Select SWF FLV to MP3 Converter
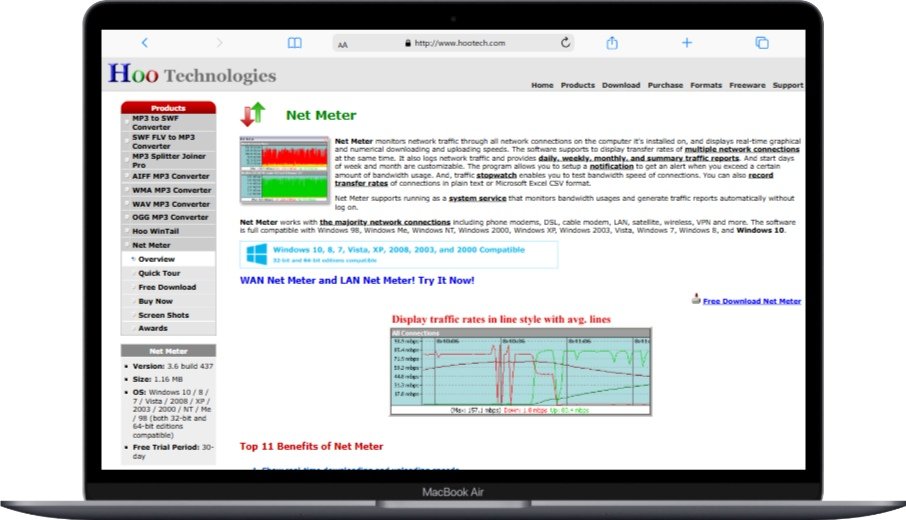Viewport: 906px width, 520px height. 168,142
